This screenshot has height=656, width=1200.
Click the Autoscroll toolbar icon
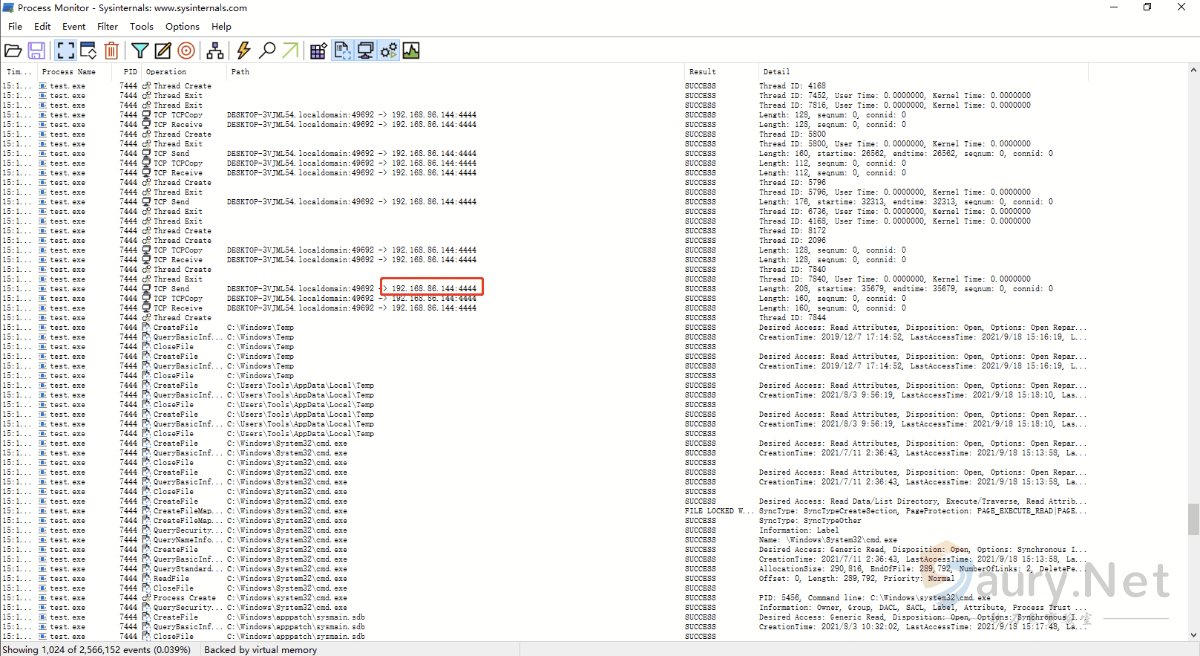tap(88, 50)
